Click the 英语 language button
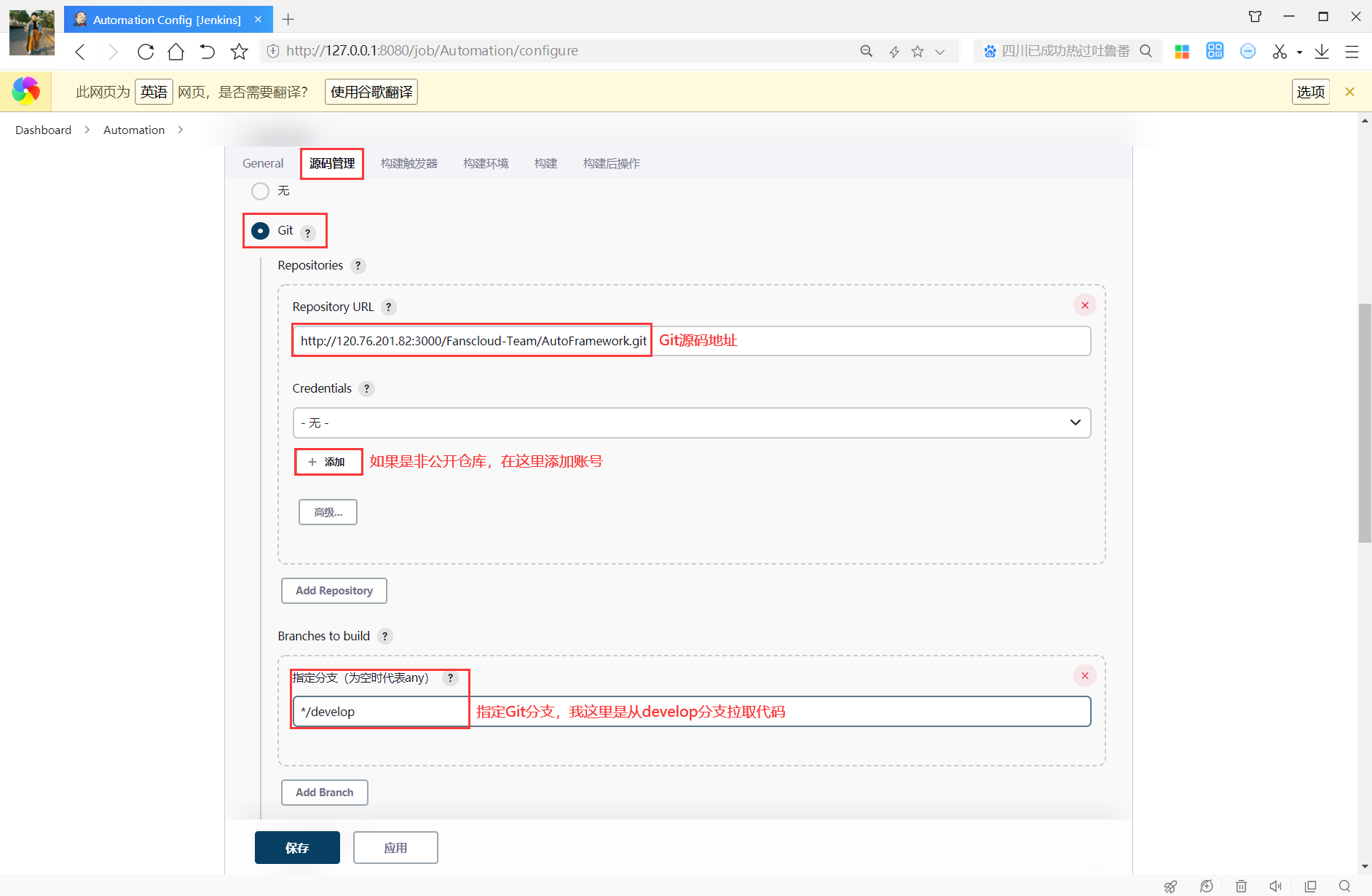The width and height of the screenshot is (1372, 896). [x=154, y=92]
